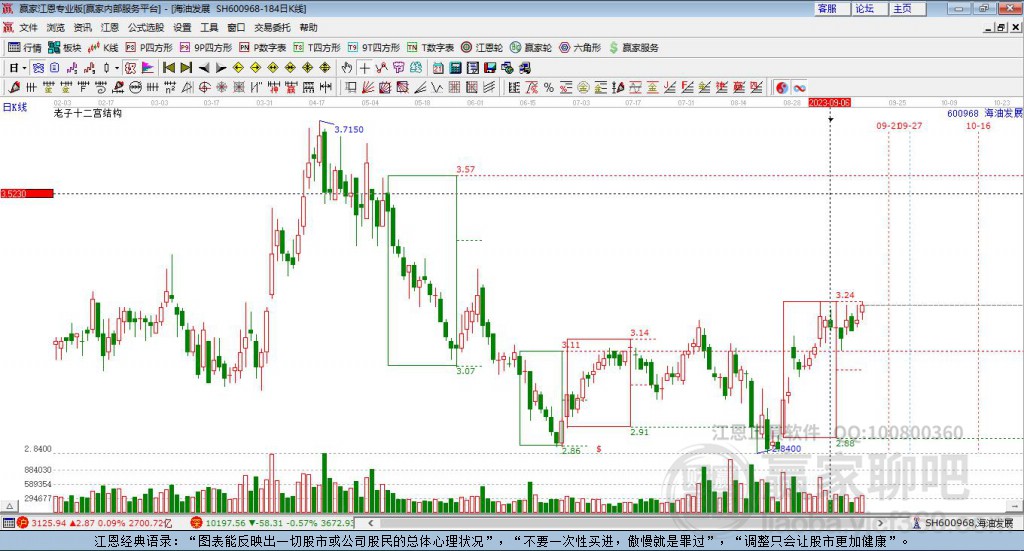Open the calculator icon in toolbar
This screenshot has height=551, width=1024.
pyautogui.click(x=456, y=68)
